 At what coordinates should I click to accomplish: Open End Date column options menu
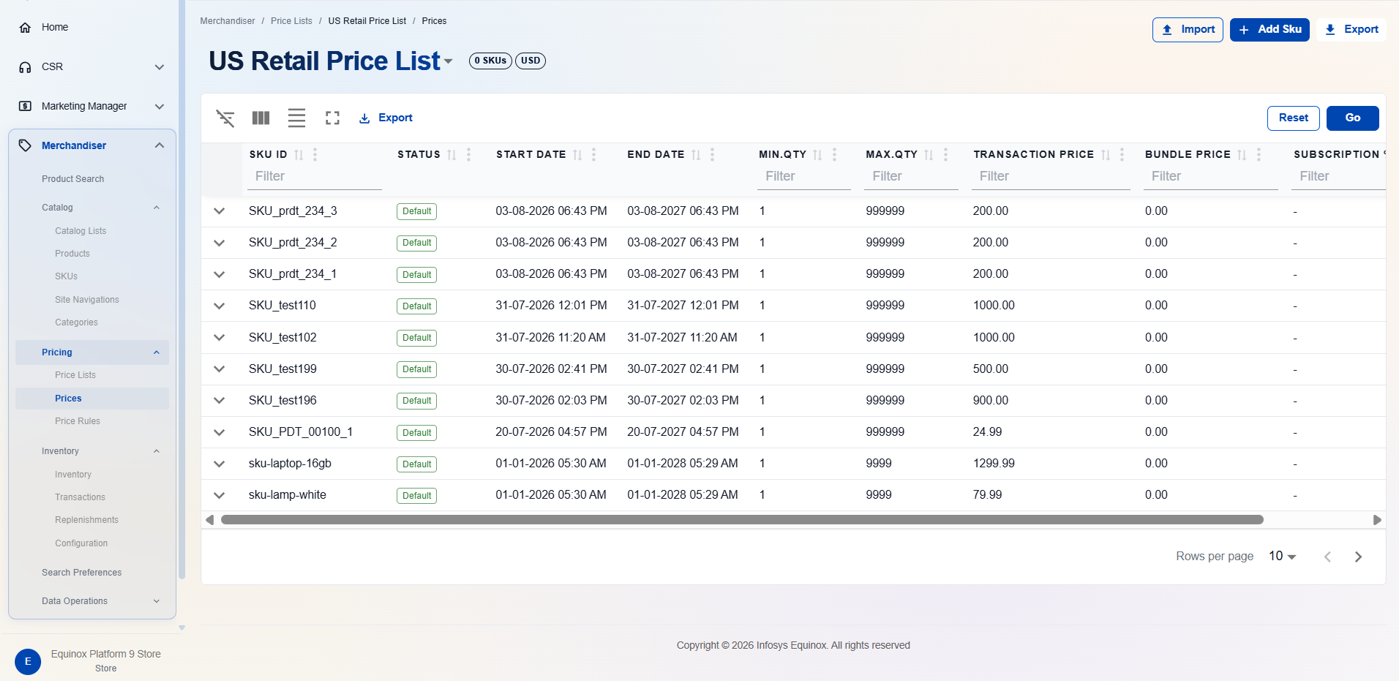[x=713, y=155]
